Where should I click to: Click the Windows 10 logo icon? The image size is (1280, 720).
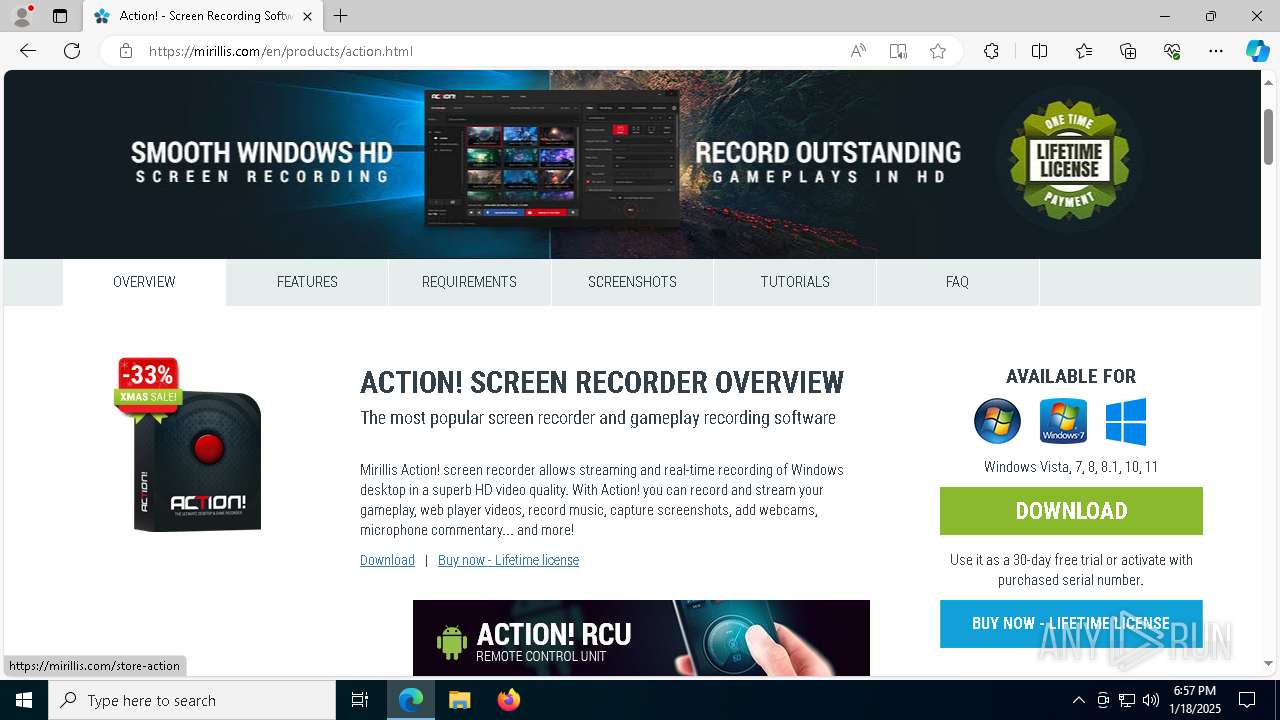pyautogui.click(x=1126, y=421)
